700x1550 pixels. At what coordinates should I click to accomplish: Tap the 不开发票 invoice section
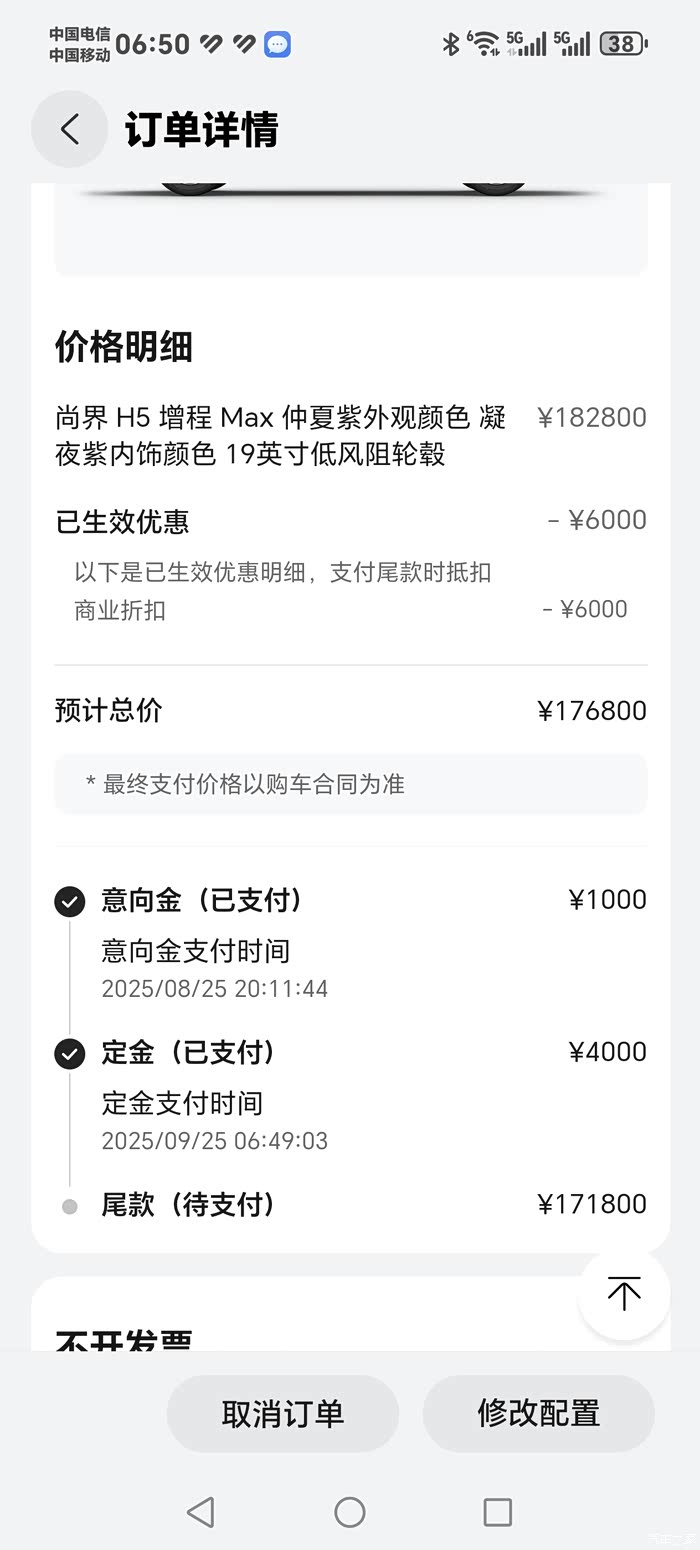pyautogui.click(x=125, y=1338)
